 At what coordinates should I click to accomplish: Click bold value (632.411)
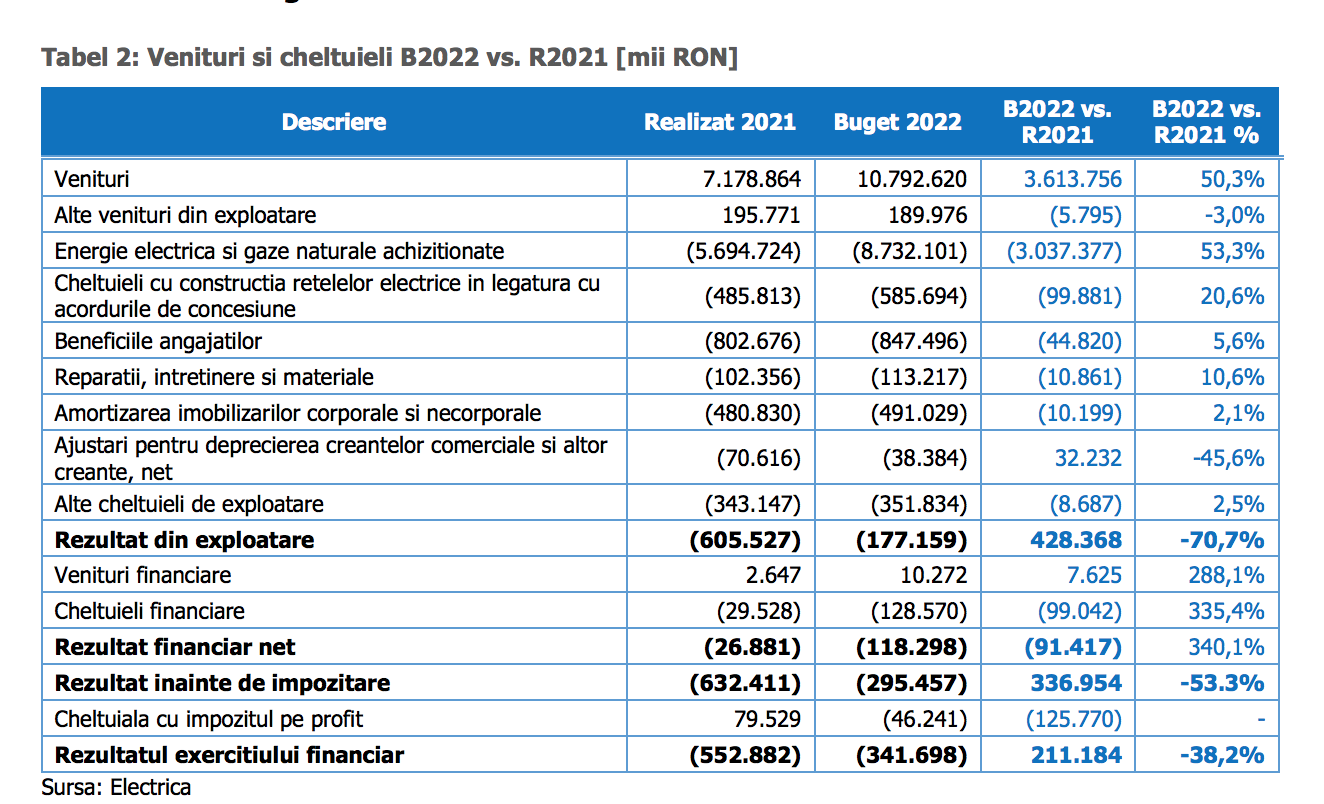click(747, 683)
